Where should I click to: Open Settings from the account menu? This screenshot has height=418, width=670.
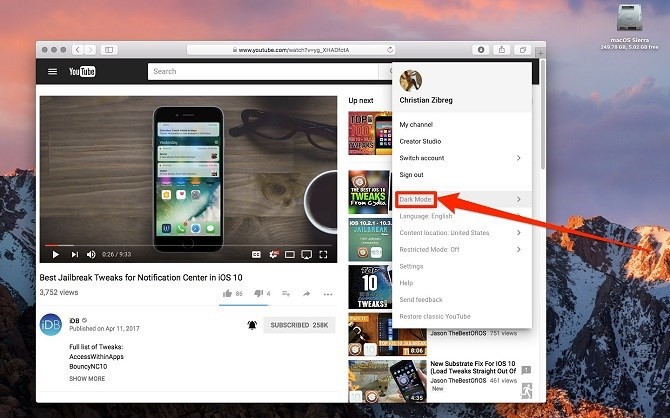click(x=411, y=266)
